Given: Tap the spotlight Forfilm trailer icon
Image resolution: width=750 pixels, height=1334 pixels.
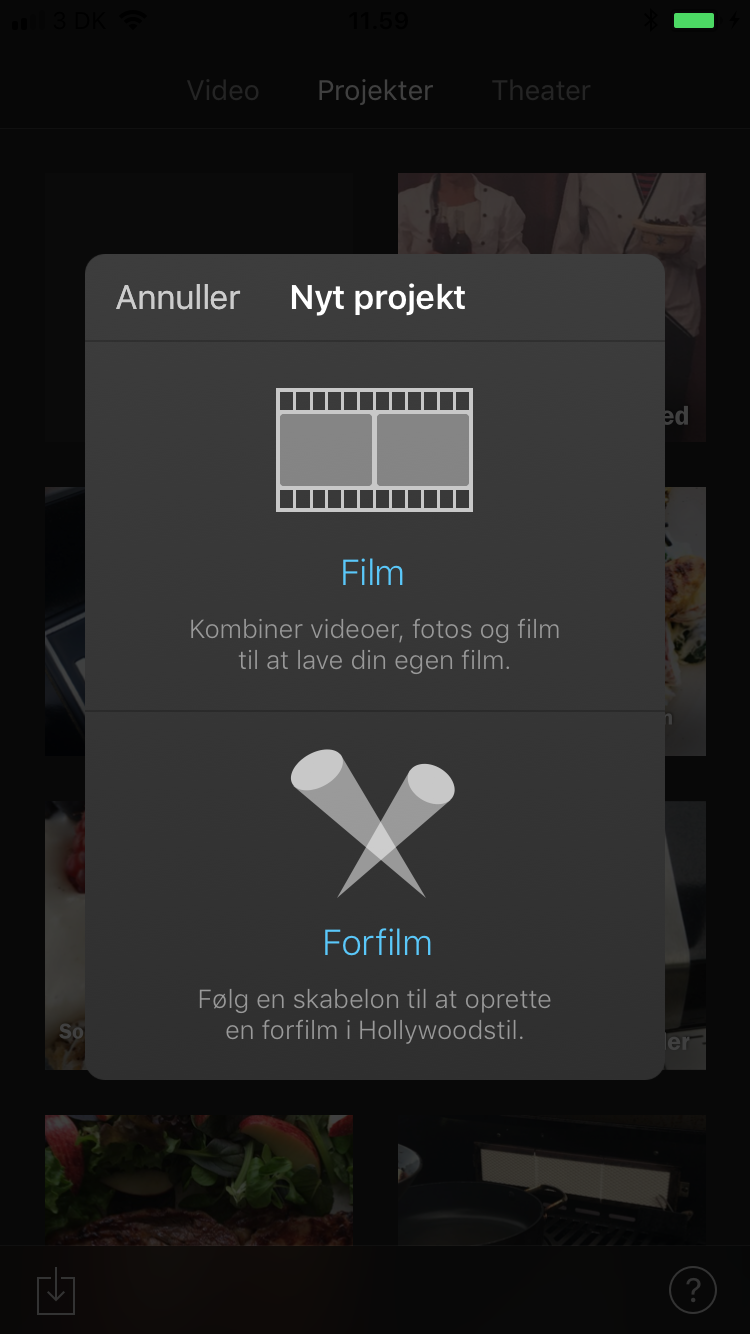Looking at the screenshot, I should coord(373,822).
